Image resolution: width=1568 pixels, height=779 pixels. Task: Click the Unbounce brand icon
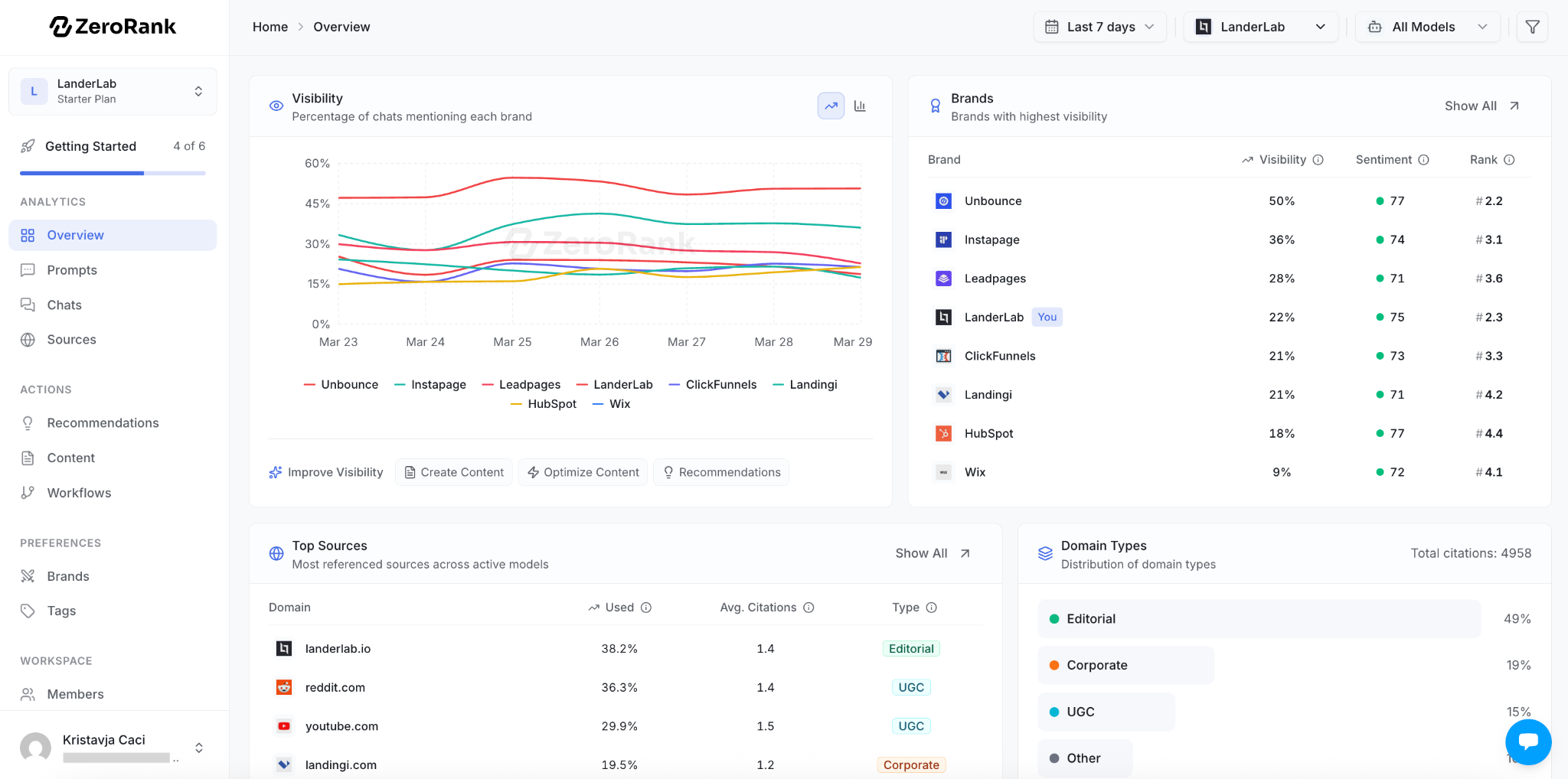coord(943,201)
